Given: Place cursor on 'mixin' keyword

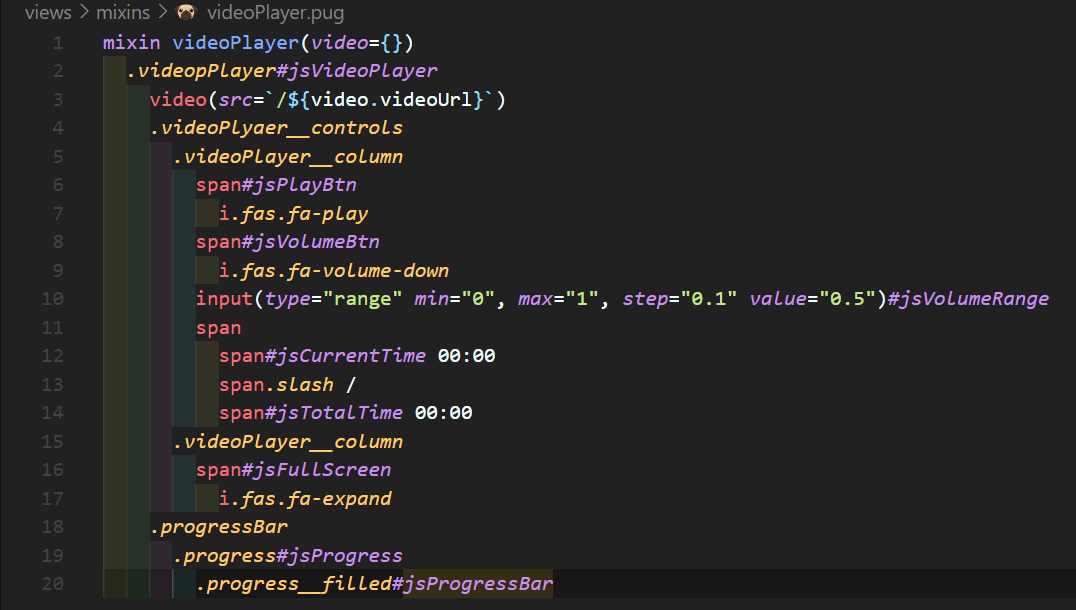Looking at the screenshot, I should pyautogui.click(x=132, y=43).
